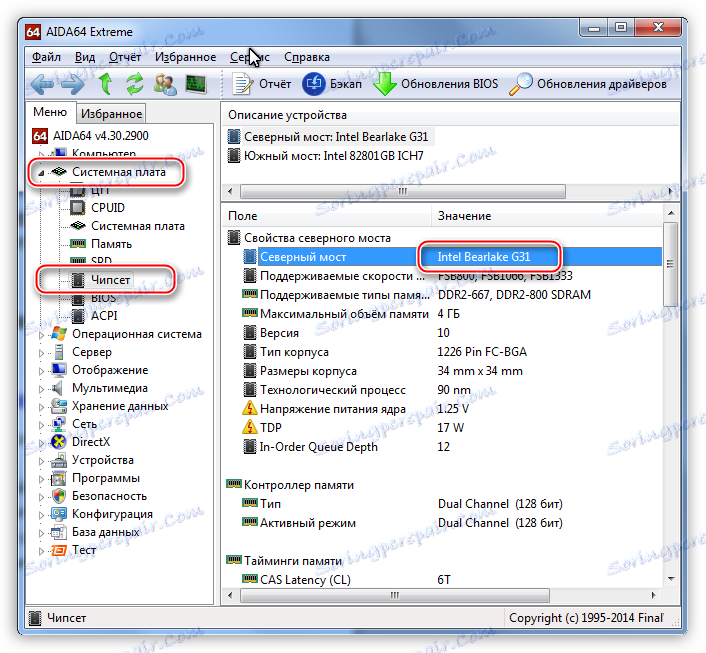This screenshot has height=653, width=706.
Task: Select the Максимальный объём памяти row
Action: (x=452, y=314)
